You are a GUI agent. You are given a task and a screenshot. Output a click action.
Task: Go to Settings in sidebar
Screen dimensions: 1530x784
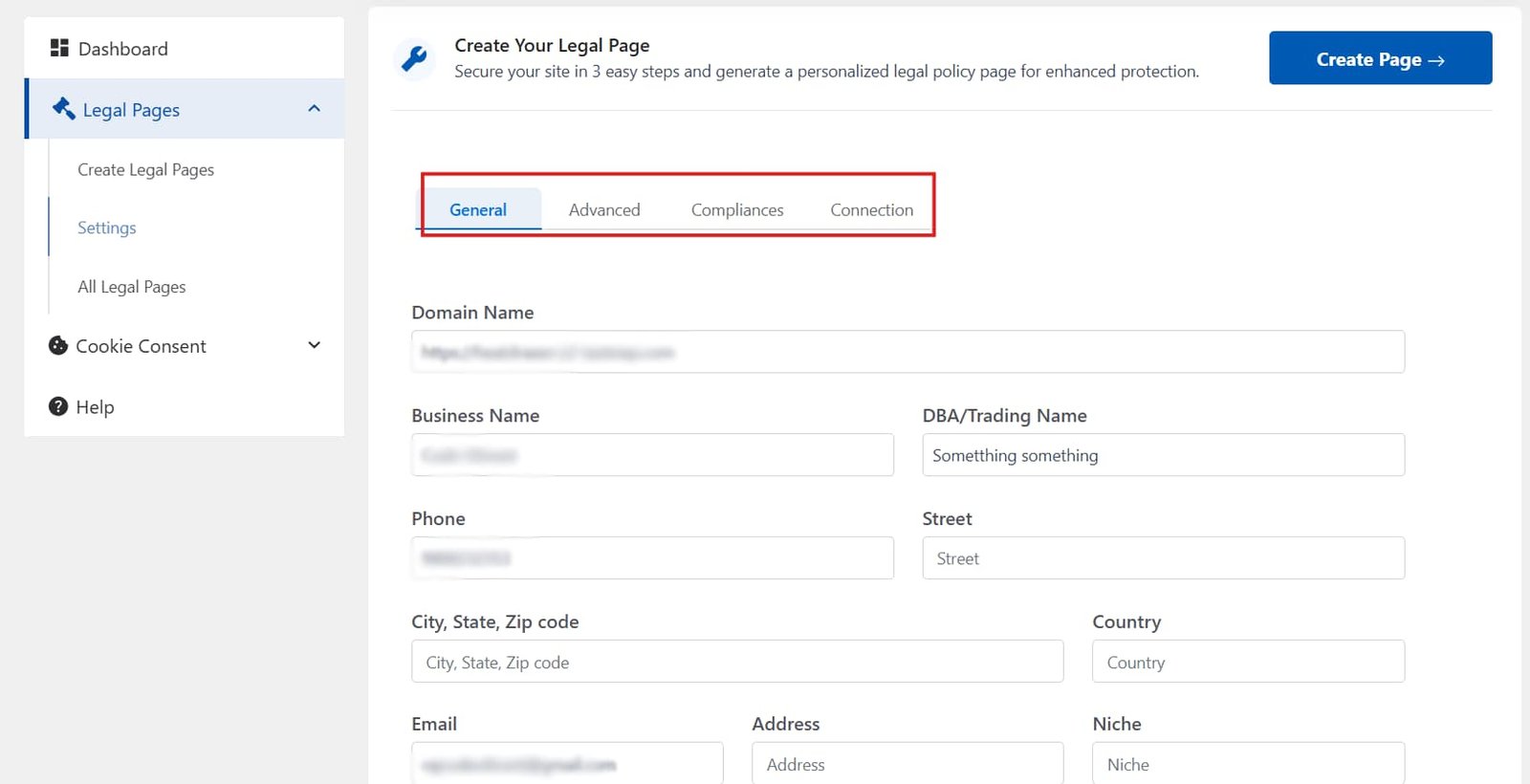pos(107,228)
